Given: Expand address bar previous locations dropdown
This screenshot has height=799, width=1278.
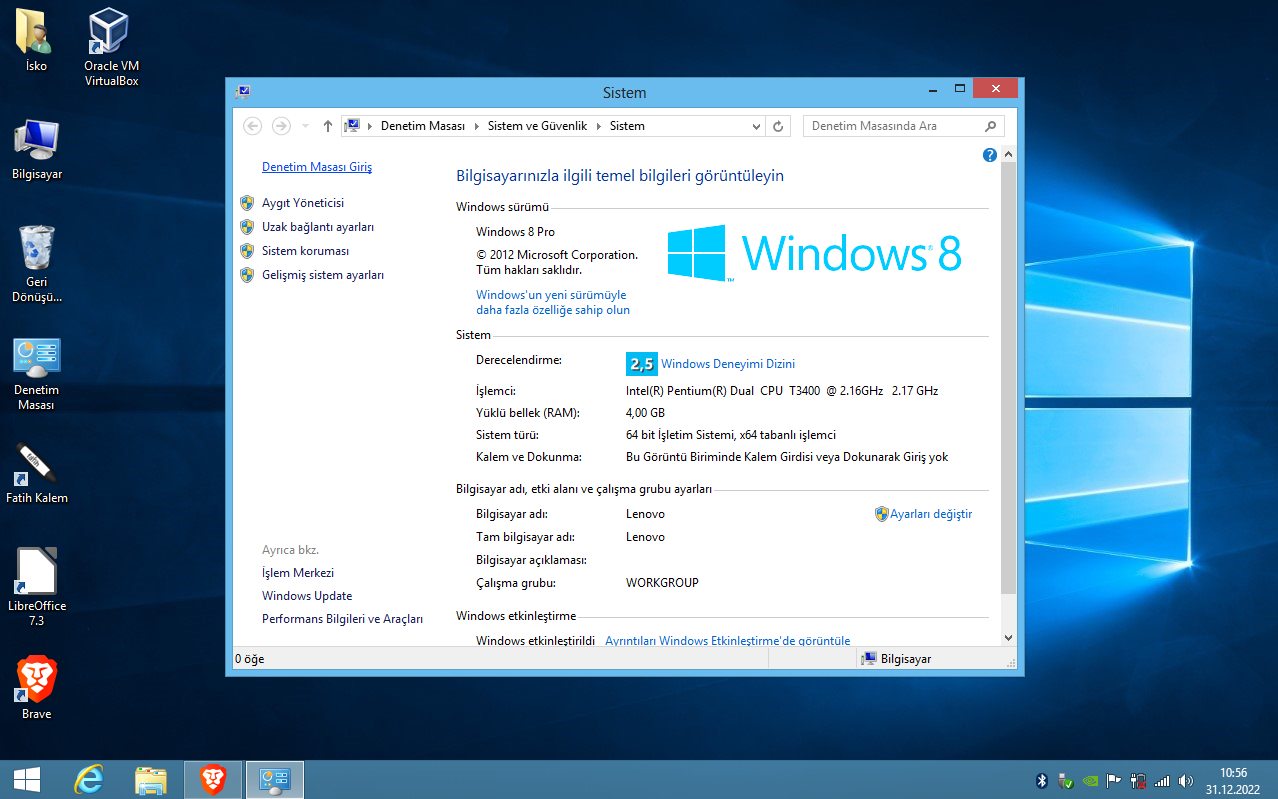Looking at the screenshot, I should click(x=757, y=126).
